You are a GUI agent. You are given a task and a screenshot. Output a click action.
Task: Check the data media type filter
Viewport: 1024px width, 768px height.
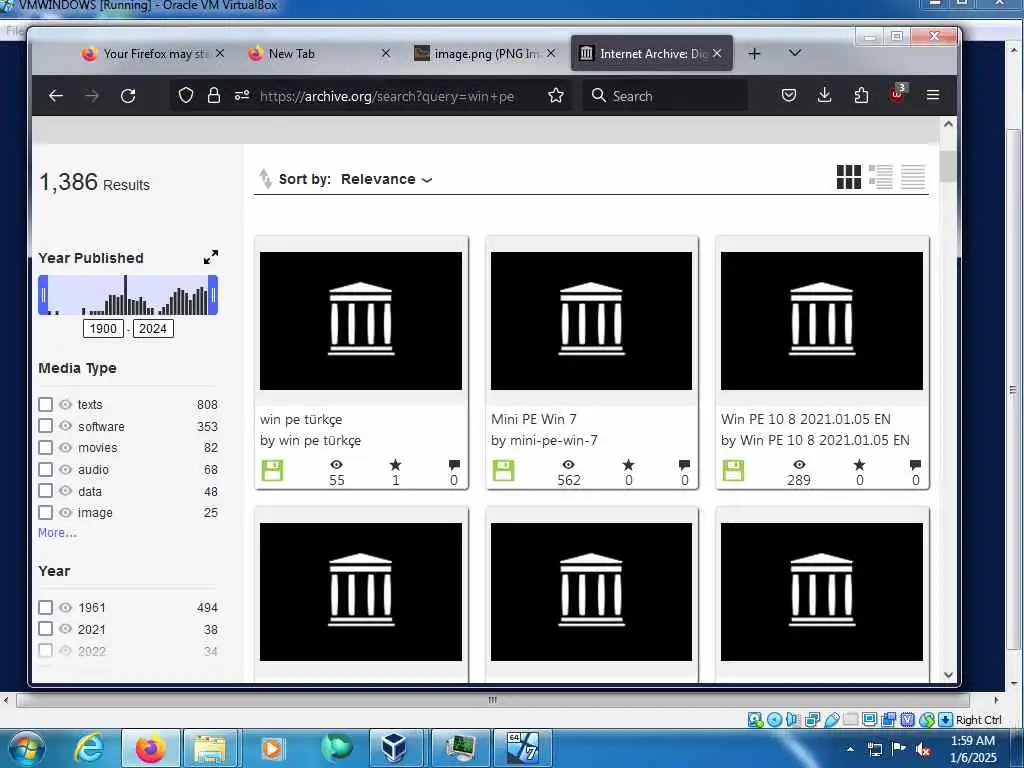(45, 491)
